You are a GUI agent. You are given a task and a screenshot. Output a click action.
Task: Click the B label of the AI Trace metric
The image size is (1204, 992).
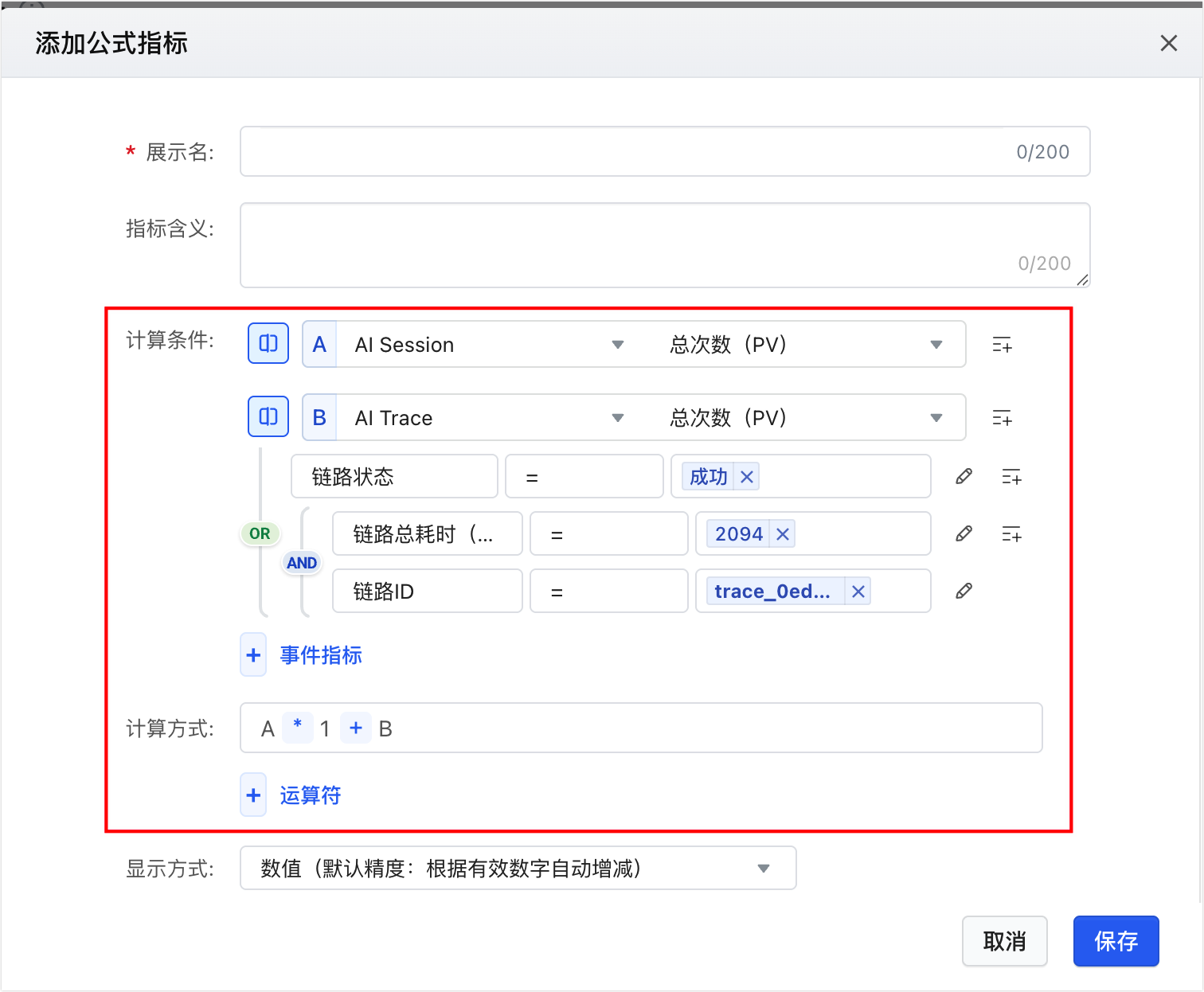point(319,418)
